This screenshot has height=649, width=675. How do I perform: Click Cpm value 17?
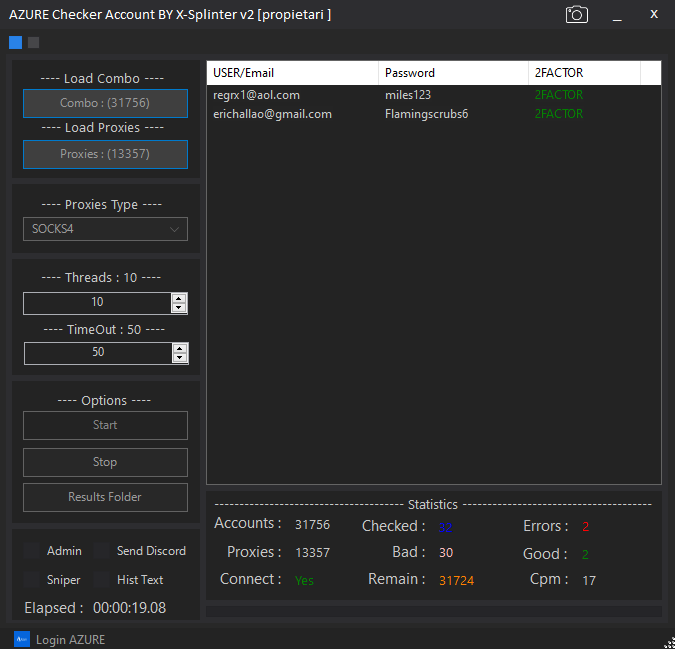(x=589, y=581)
